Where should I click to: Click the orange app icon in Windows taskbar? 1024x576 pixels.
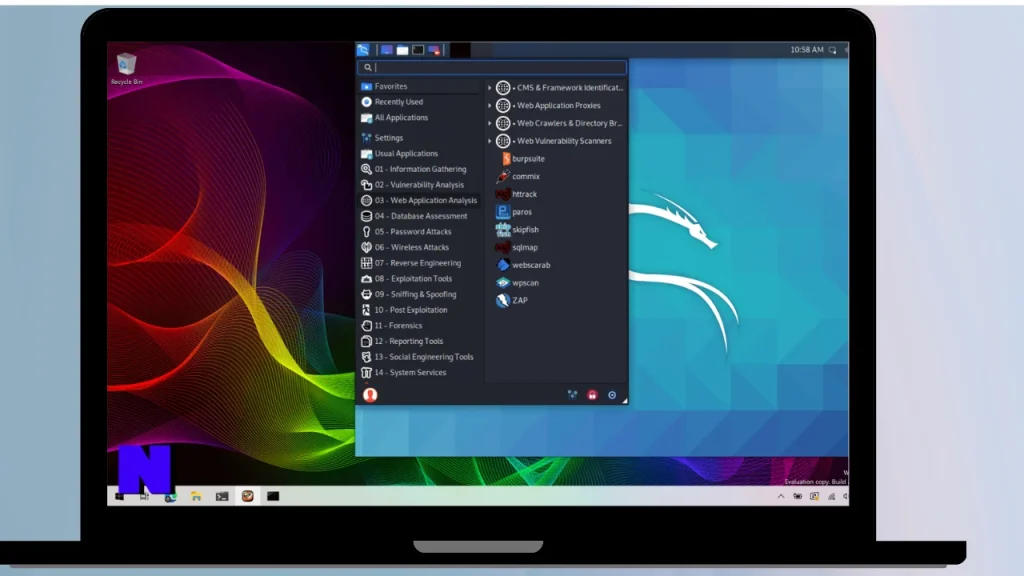pos(248,496)
